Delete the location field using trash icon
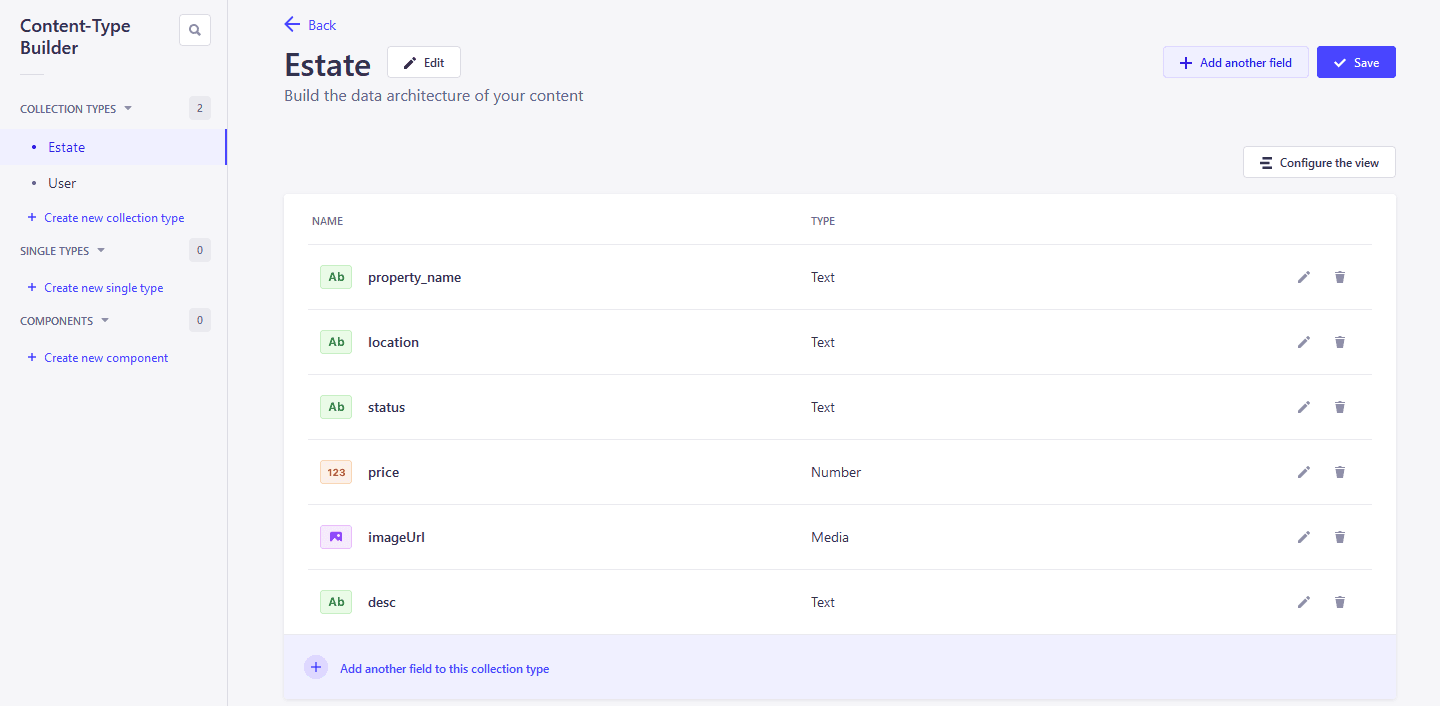This screenshot has width=1440, height=706. click(1340, 342)
